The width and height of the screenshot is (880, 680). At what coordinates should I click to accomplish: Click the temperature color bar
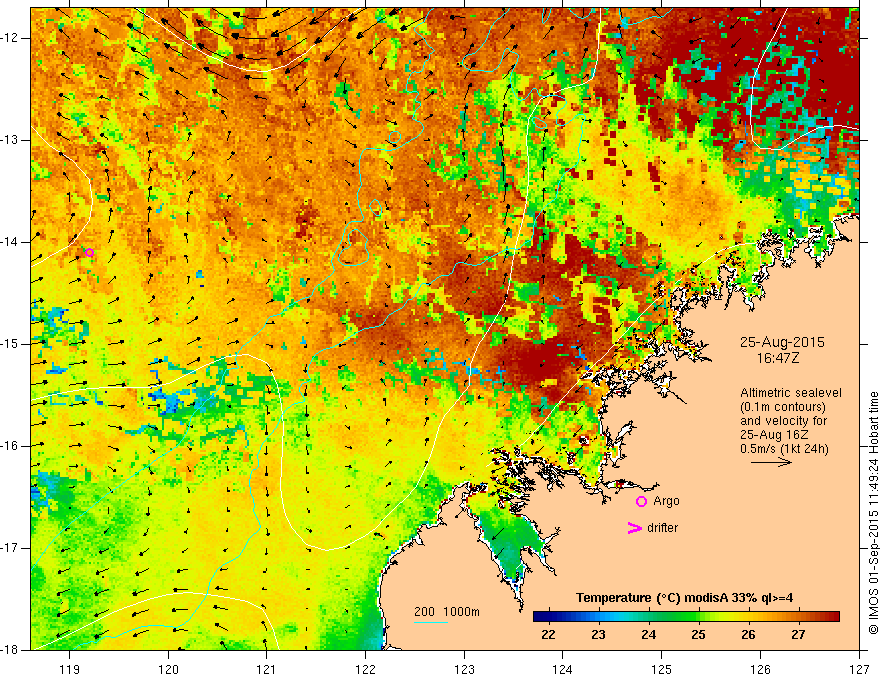686,617
